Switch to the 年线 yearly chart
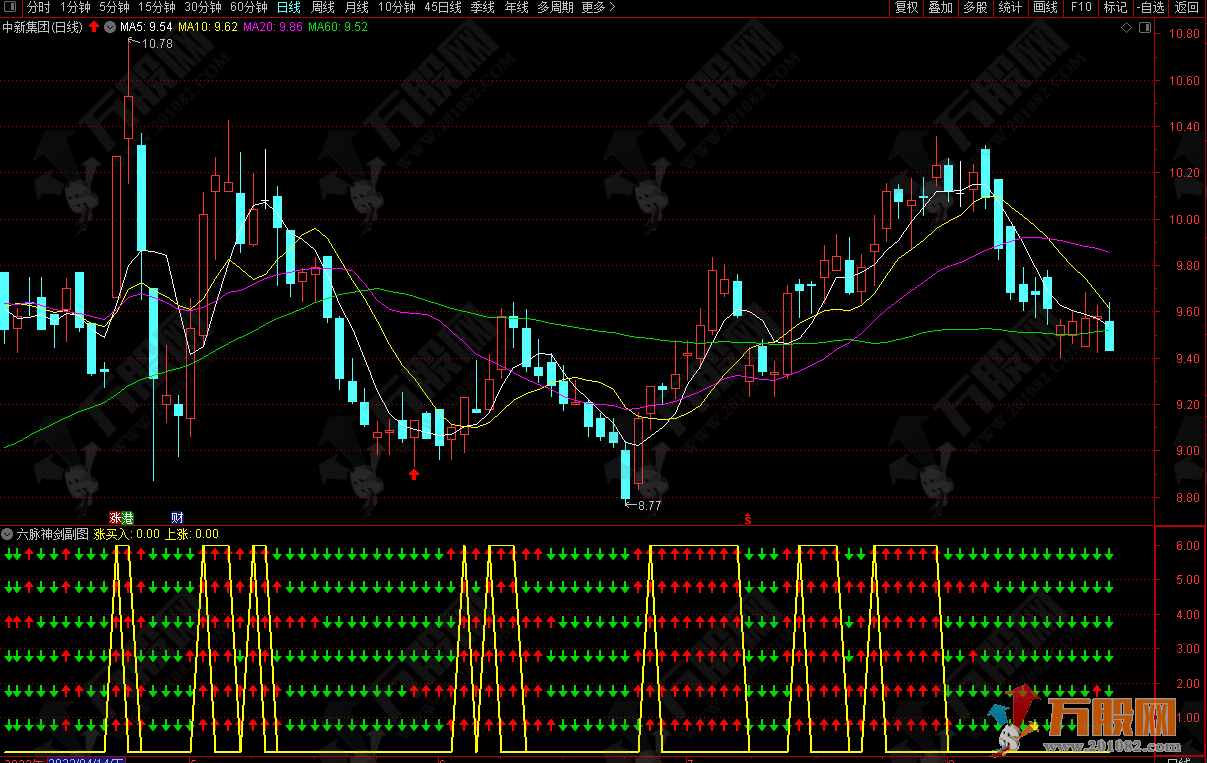The height and width of the screenshot is (763, 1207). click(x=516, y=7)
